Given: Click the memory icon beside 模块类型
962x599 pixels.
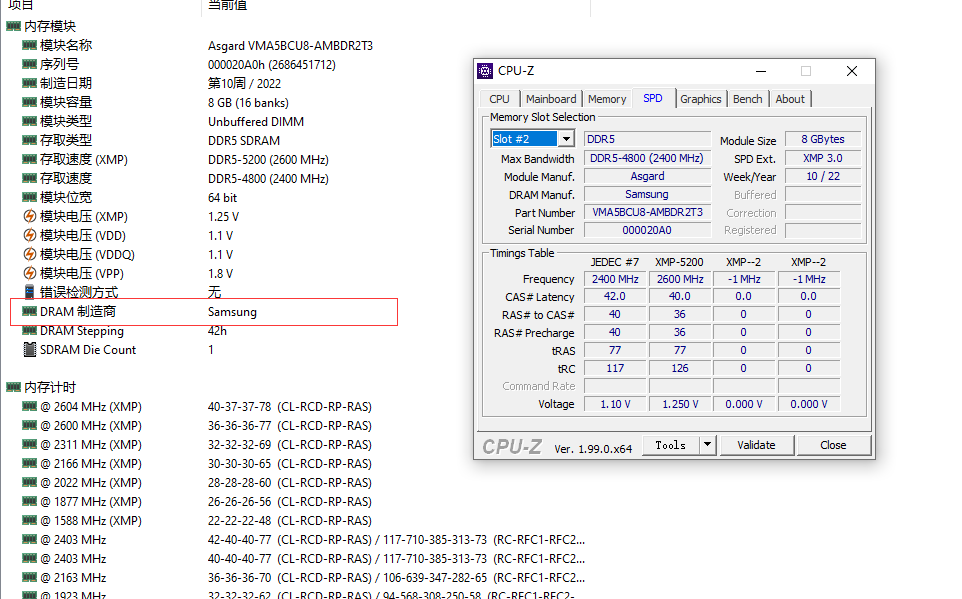Looking at the screenshot, I should click(29, 121).
